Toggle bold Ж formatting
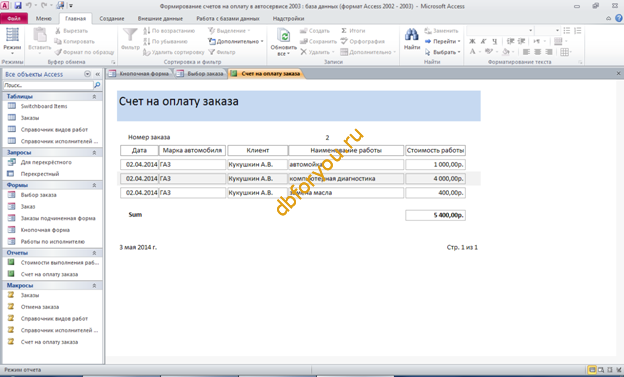 tap(472, 41)
